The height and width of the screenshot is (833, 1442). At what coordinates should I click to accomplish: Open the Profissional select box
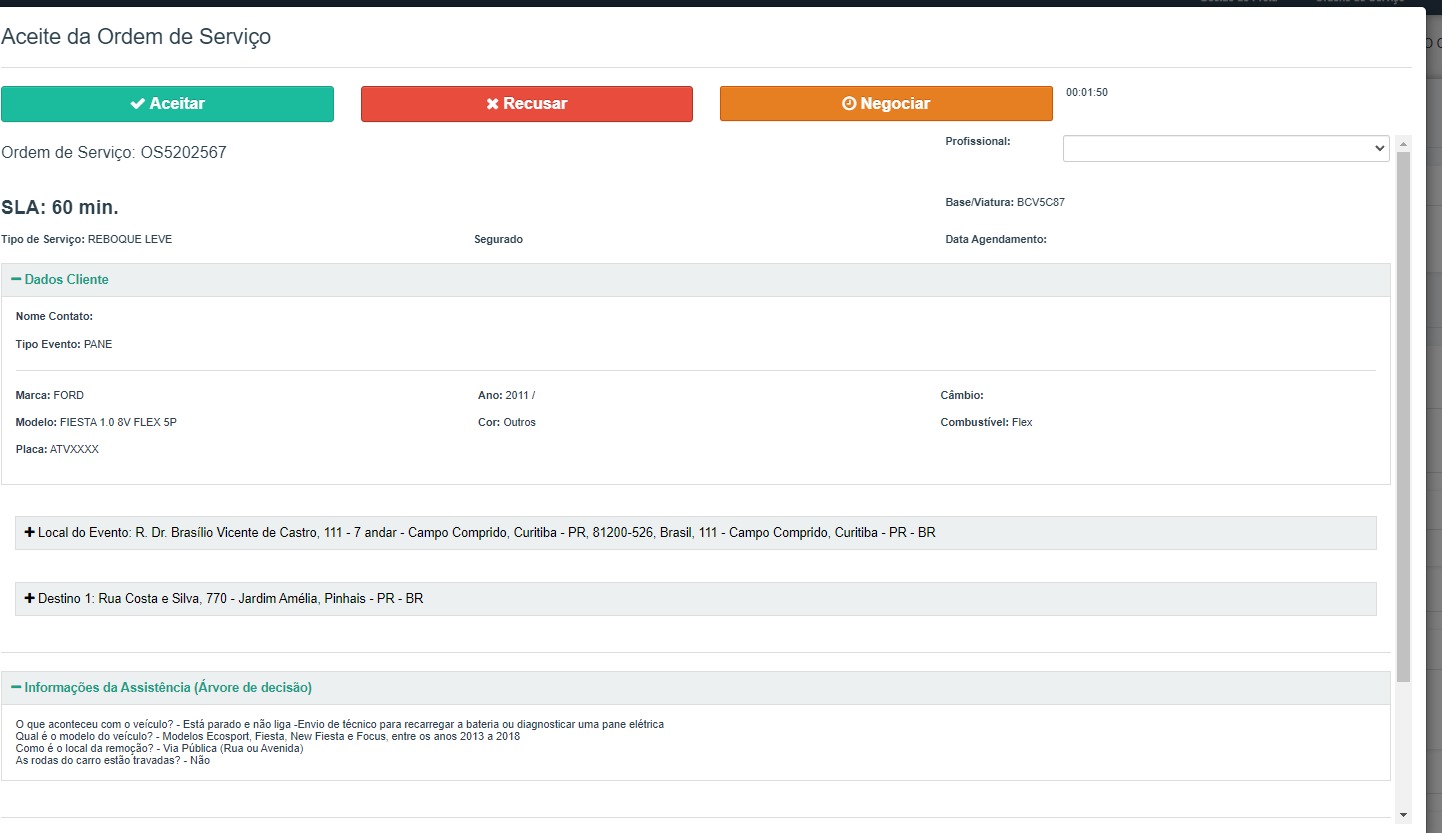(x=1225, y=149)
